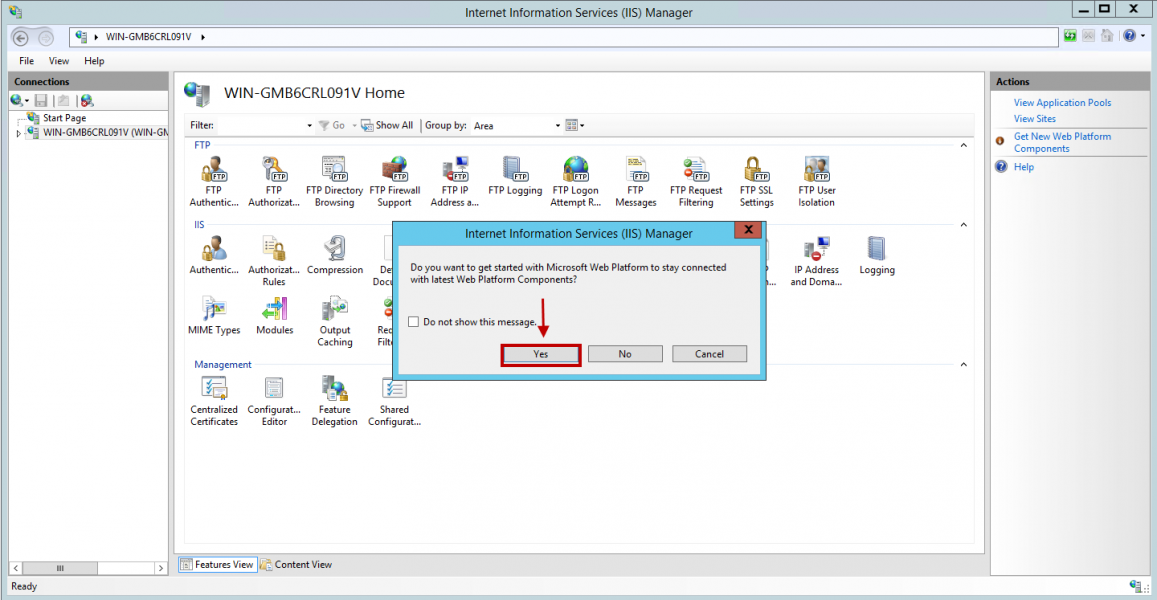Open MIME Types feature

(214, 316)
